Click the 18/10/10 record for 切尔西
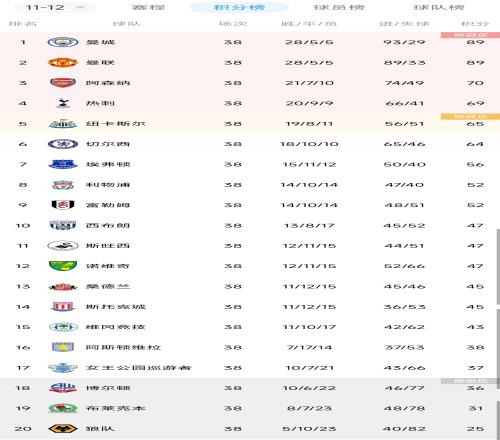This screenshot has width=500, height=440. click(309, 144)
